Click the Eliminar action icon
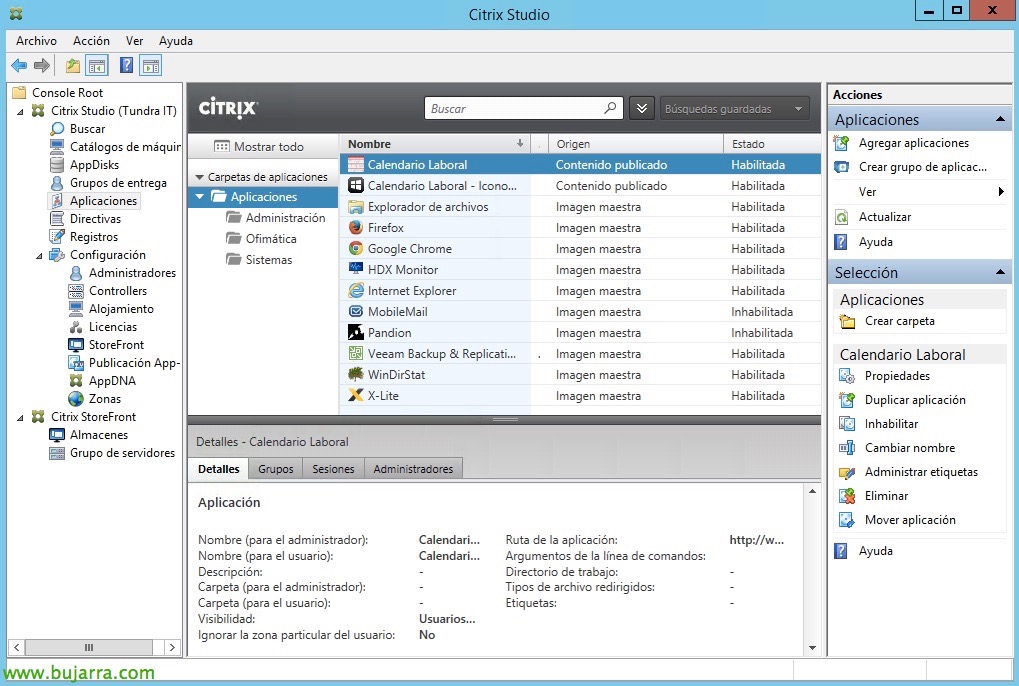 [847, 496]
